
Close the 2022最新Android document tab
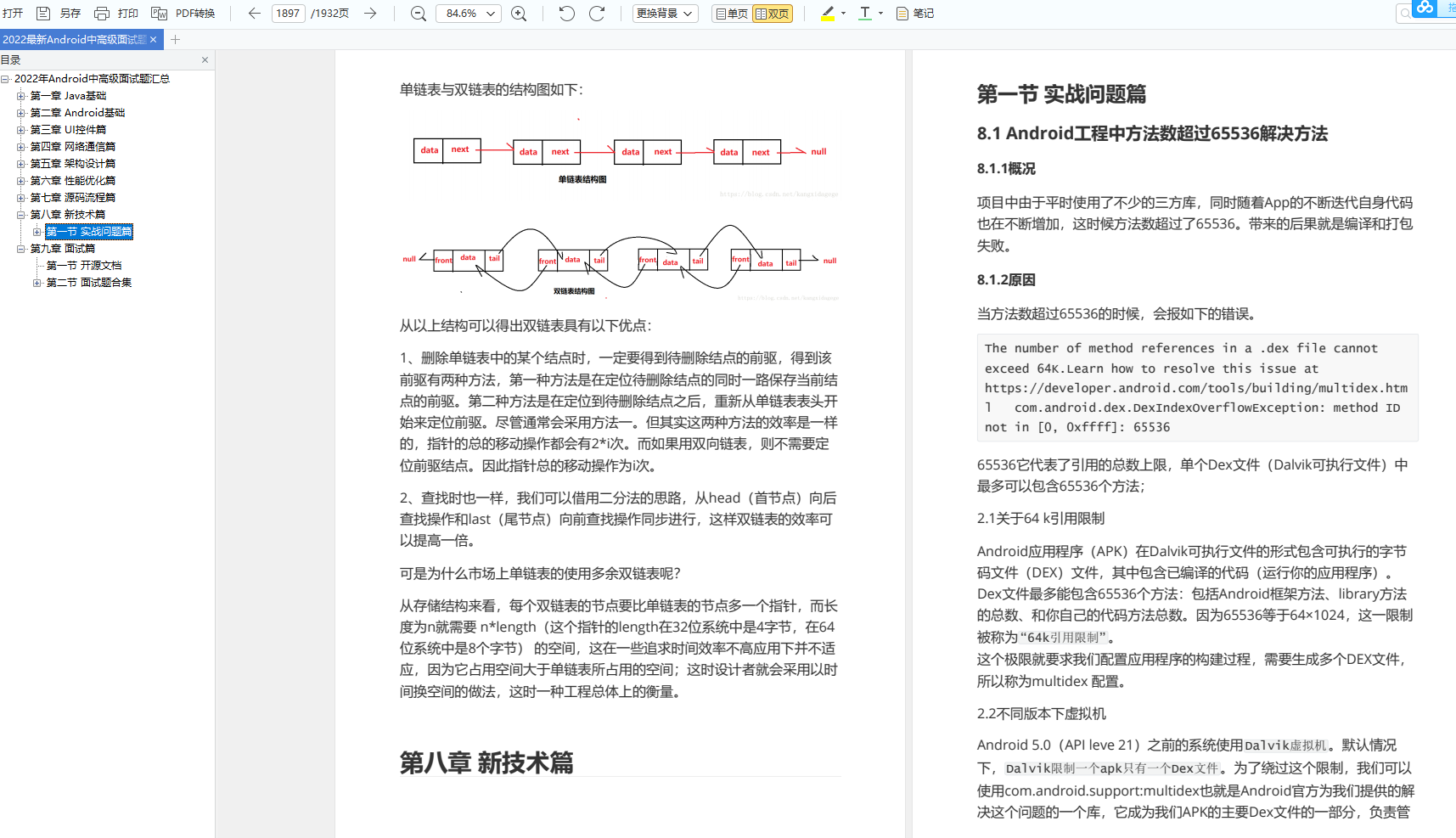(153, 39)
